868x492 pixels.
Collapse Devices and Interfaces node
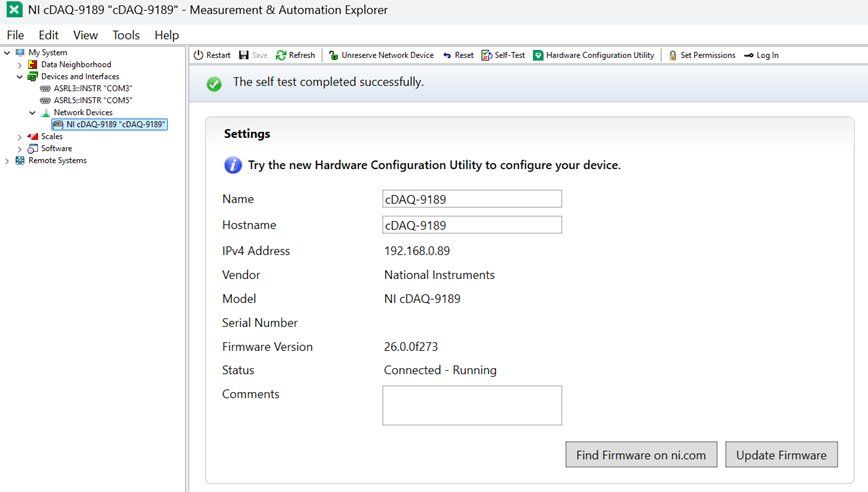(20, 76)
